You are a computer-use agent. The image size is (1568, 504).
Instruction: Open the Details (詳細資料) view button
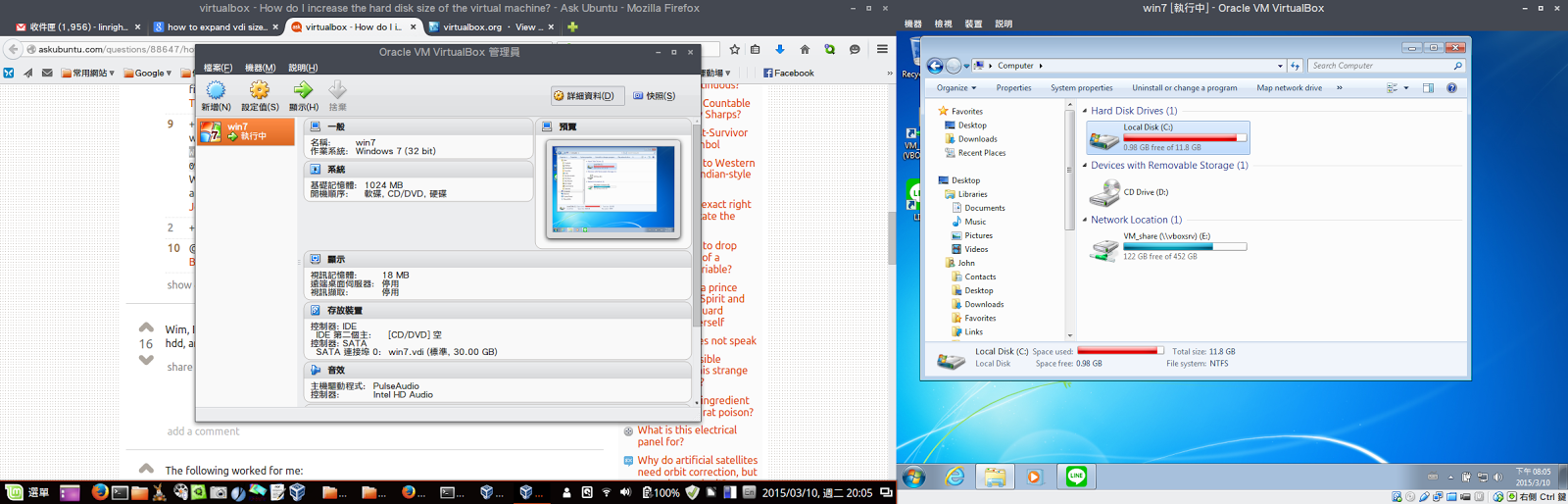[x=587, y=96]
